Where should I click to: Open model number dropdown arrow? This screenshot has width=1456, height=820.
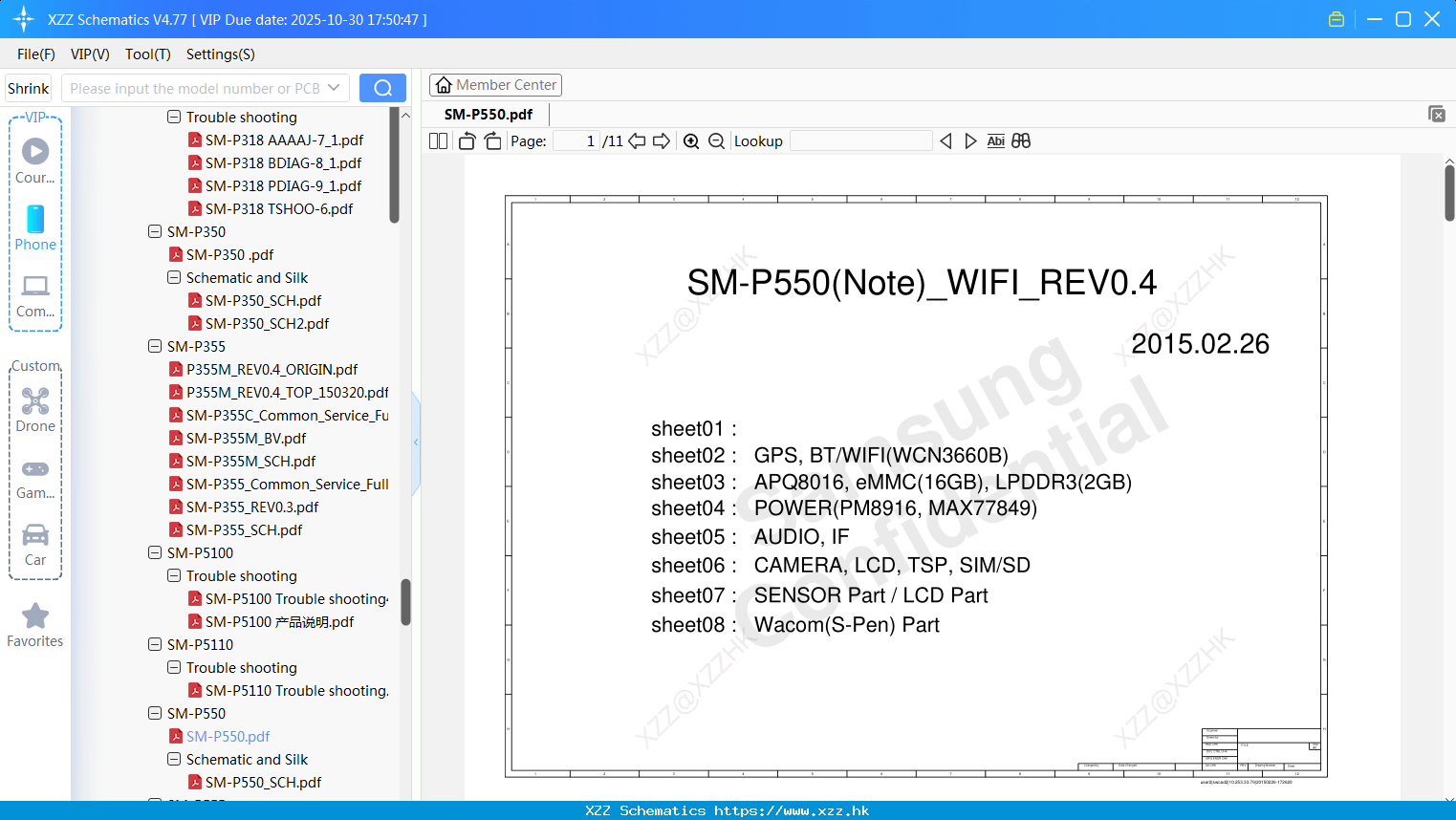334,88
